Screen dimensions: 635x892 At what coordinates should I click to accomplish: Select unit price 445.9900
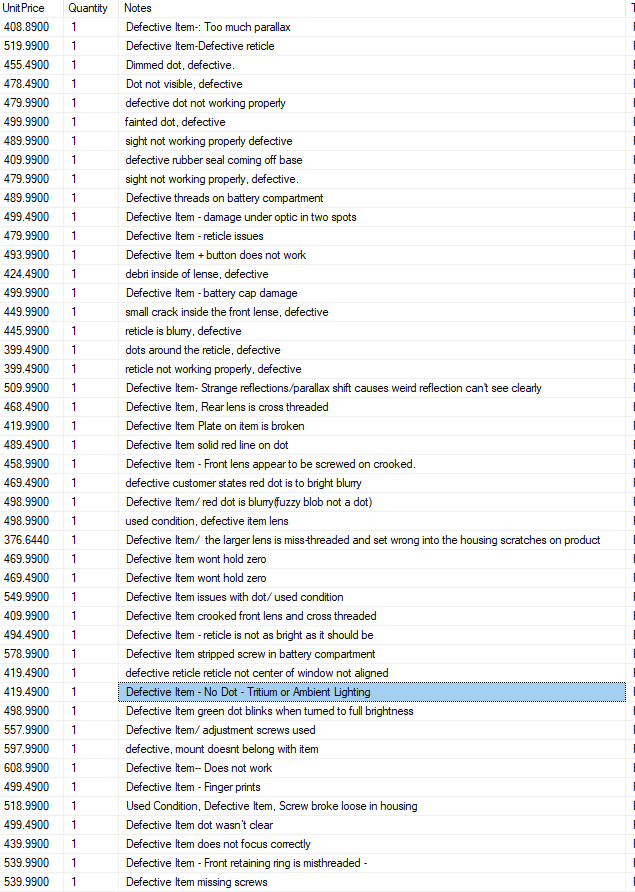31,331
